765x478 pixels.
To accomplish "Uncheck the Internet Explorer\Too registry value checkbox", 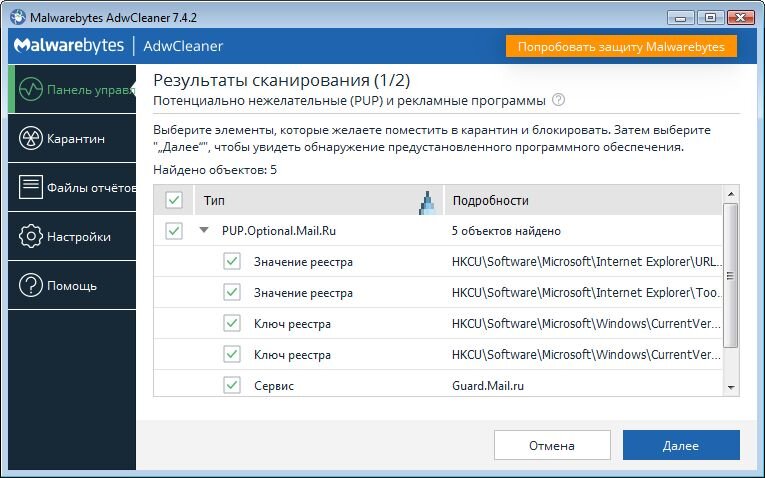I will tap(232, 292).
